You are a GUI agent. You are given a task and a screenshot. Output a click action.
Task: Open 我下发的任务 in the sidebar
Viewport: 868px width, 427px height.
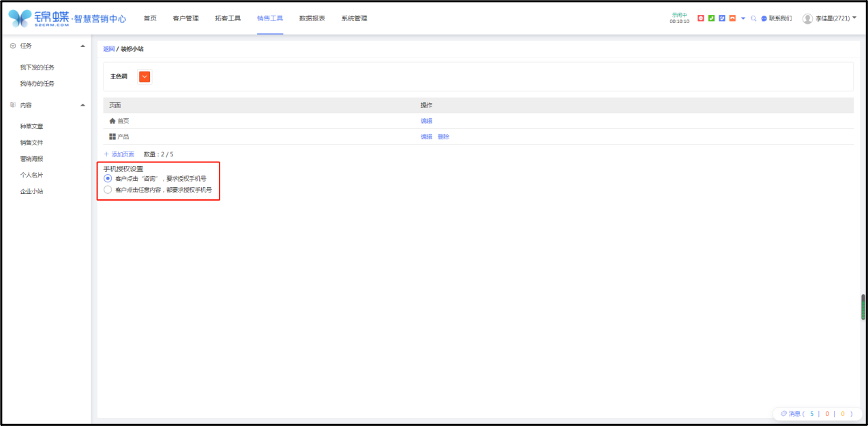pos(37,68)
